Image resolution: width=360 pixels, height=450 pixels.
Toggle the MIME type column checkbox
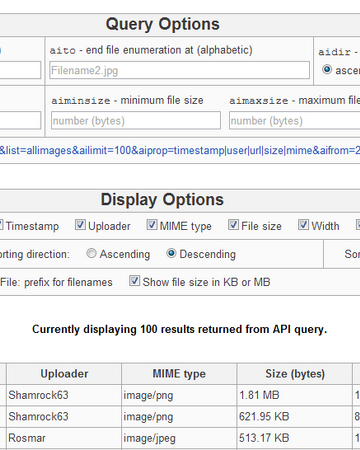152,225
